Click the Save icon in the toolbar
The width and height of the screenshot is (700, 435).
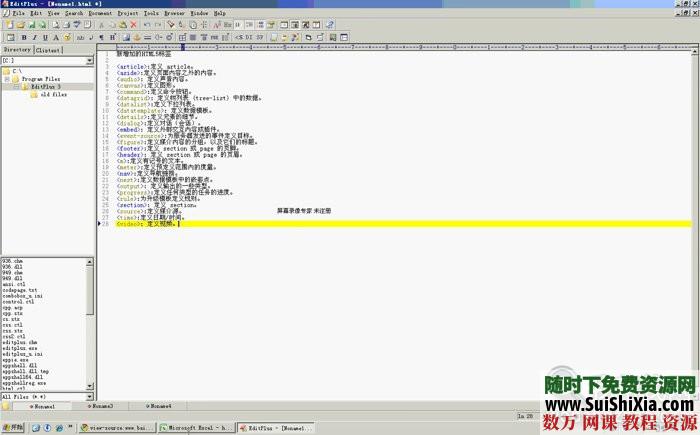(x=32, y=25)
